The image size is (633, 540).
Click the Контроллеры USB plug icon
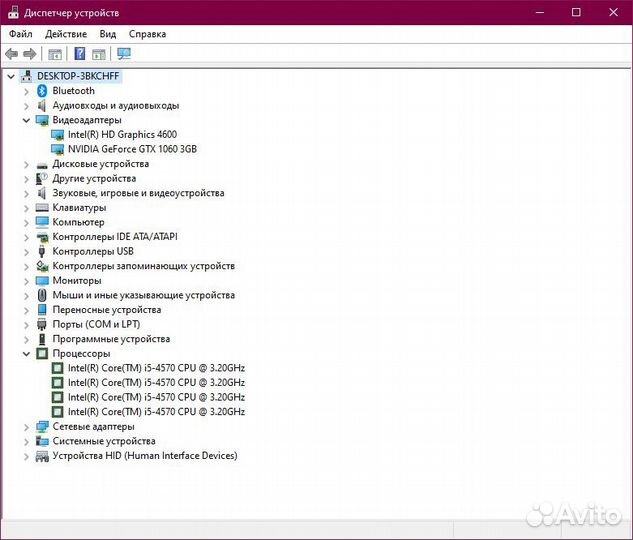[42, 251]
